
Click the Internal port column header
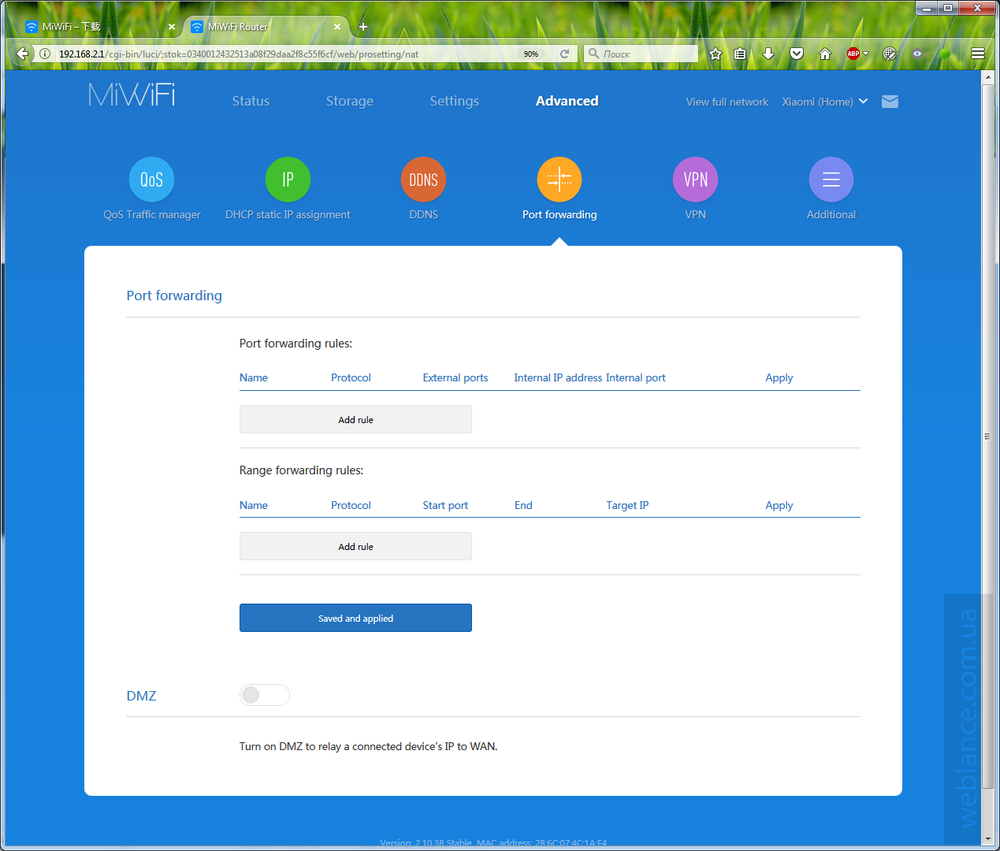point(635,378)
